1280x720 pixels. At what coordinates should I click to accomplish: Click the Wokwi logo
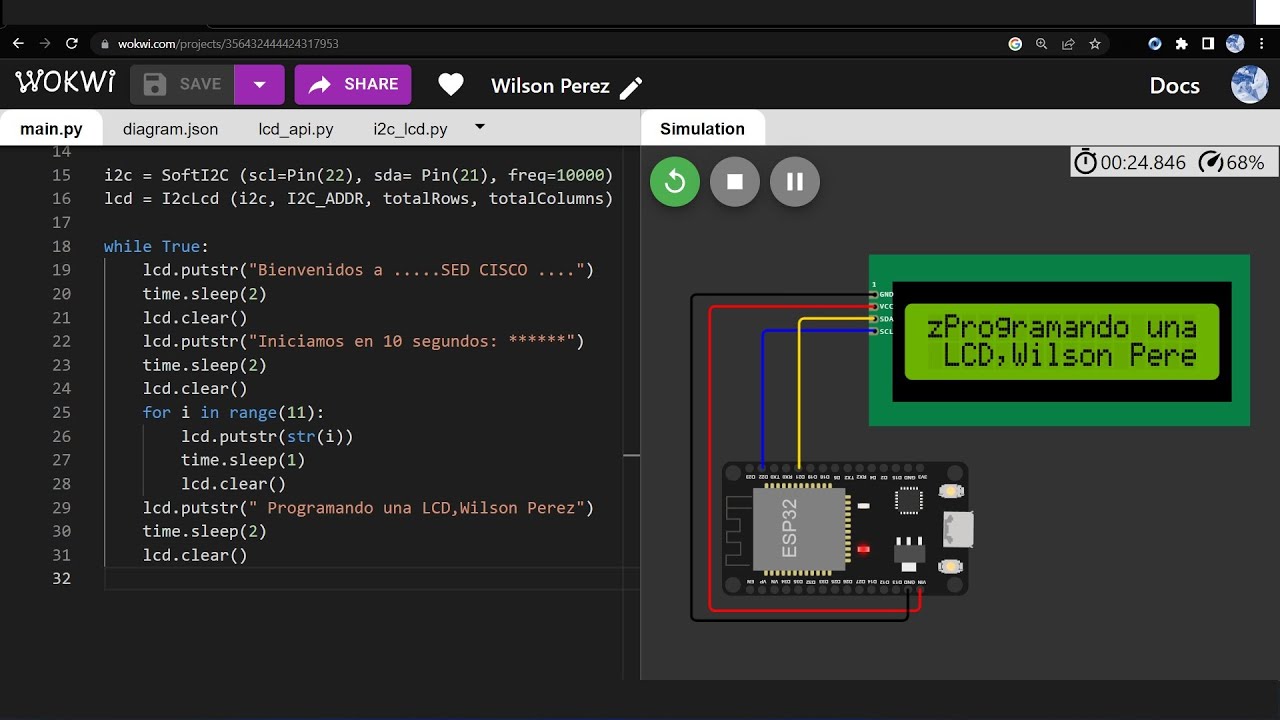coord(65,82)
